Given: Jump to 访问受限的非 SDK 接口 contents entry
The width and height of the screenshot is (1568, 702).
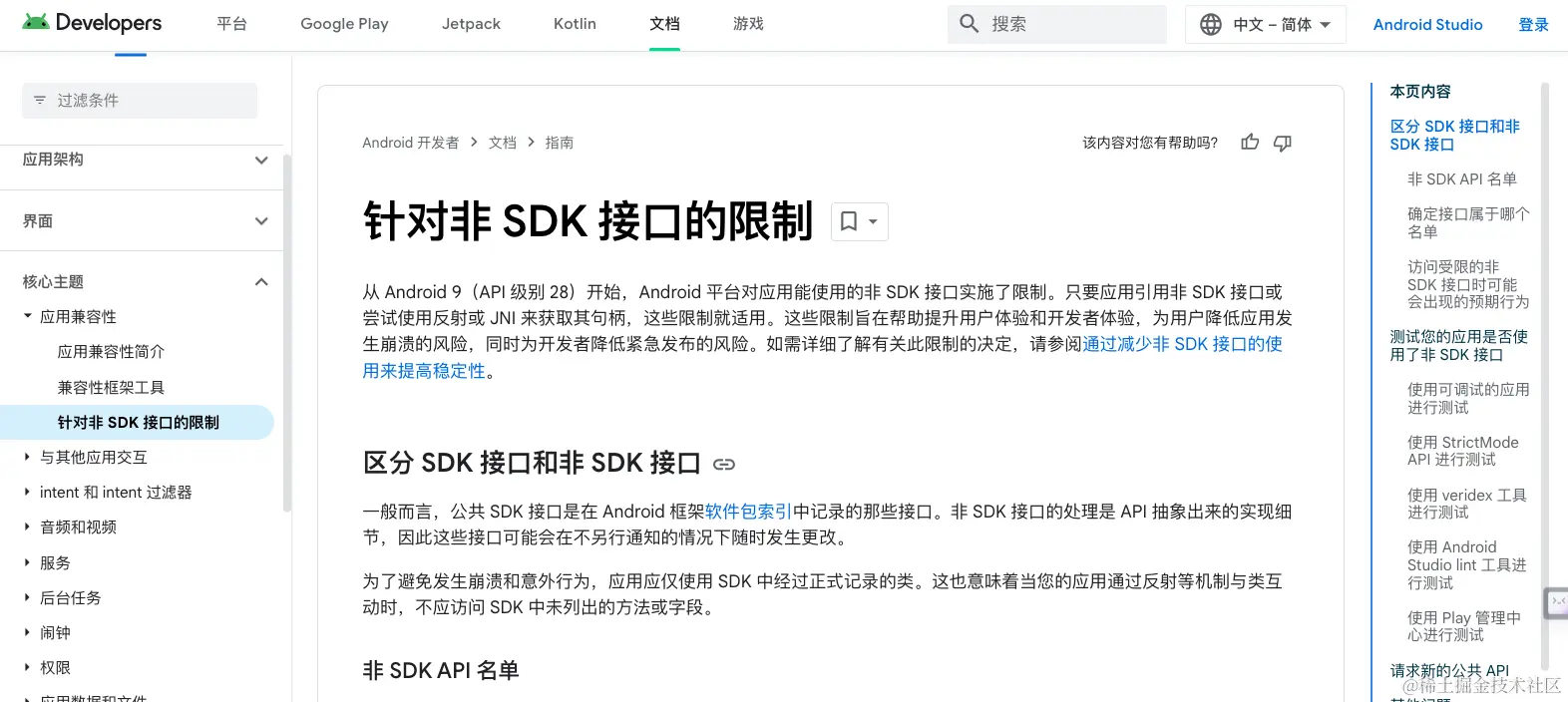Looking at the screenshot, I should pyautogui.click(x=1467, y=284).
